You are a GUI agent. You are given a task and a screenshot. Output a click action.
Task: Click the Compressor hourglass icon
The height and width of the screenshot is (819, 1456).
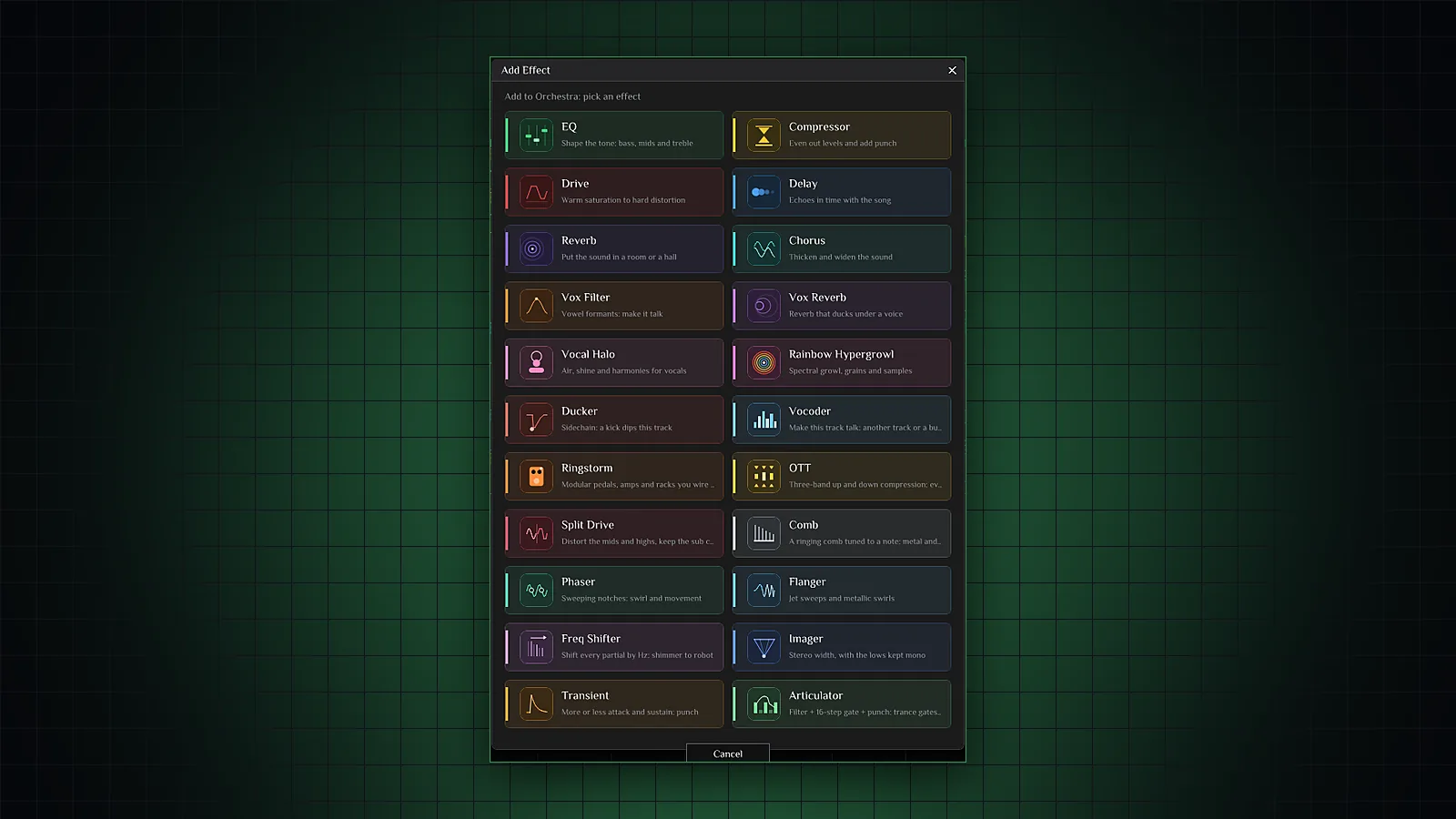pyautogui.click(x=763, y=136)
